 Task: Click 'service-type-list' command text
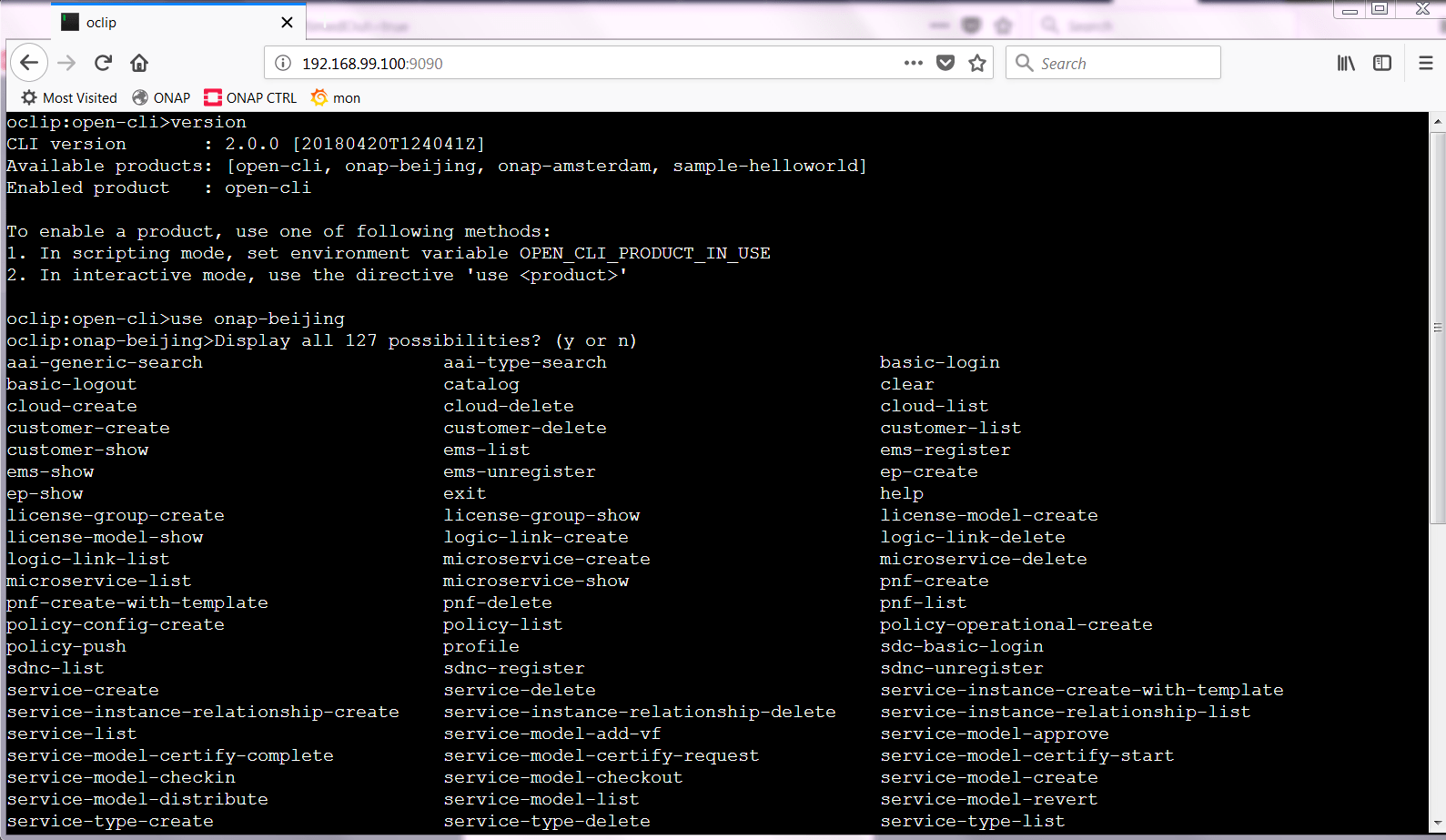point(973,821)
